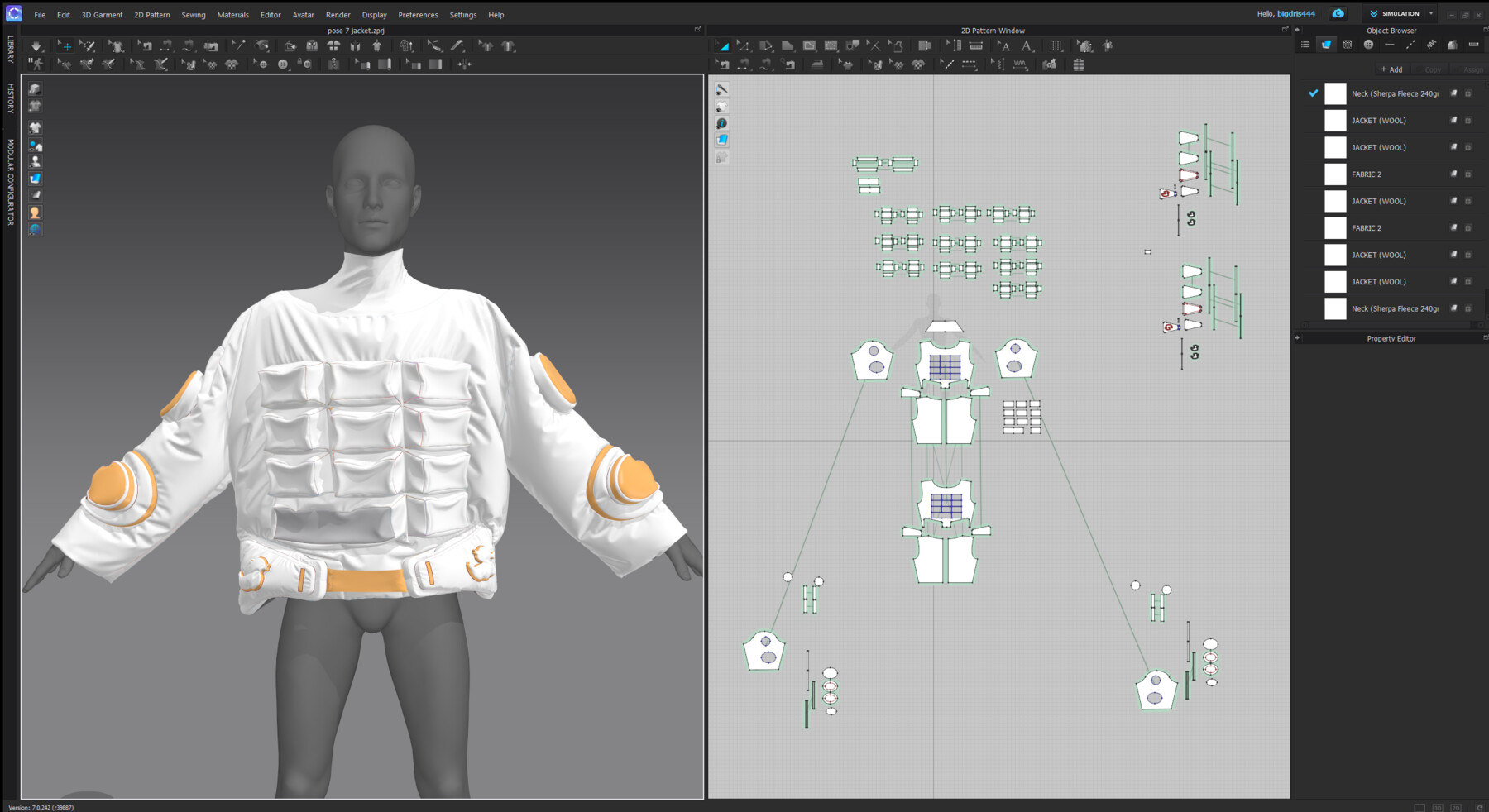Select the Zipper tool
This screenshot has height=812, width=1489.
coord(334,64)
